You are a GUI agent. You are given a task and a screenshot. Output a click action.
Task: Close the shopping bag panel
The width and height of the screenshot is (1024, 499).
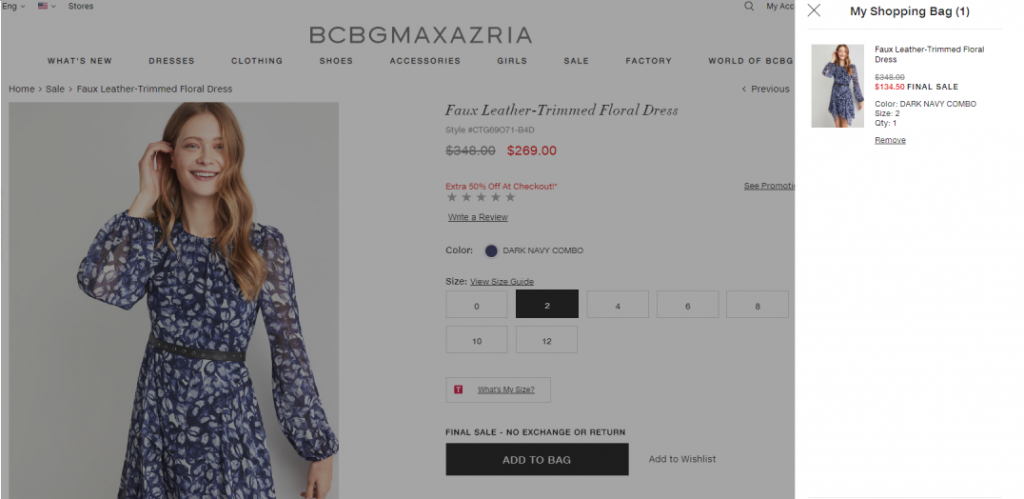[814, 11]
